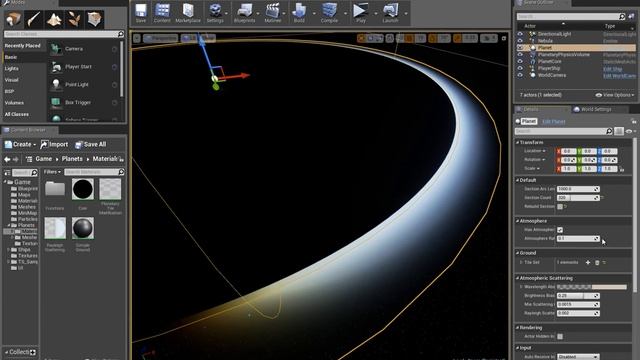The width and height of the screenshot is (640, 360).
Task: Select the Visual category
Action: coord(11,80)
